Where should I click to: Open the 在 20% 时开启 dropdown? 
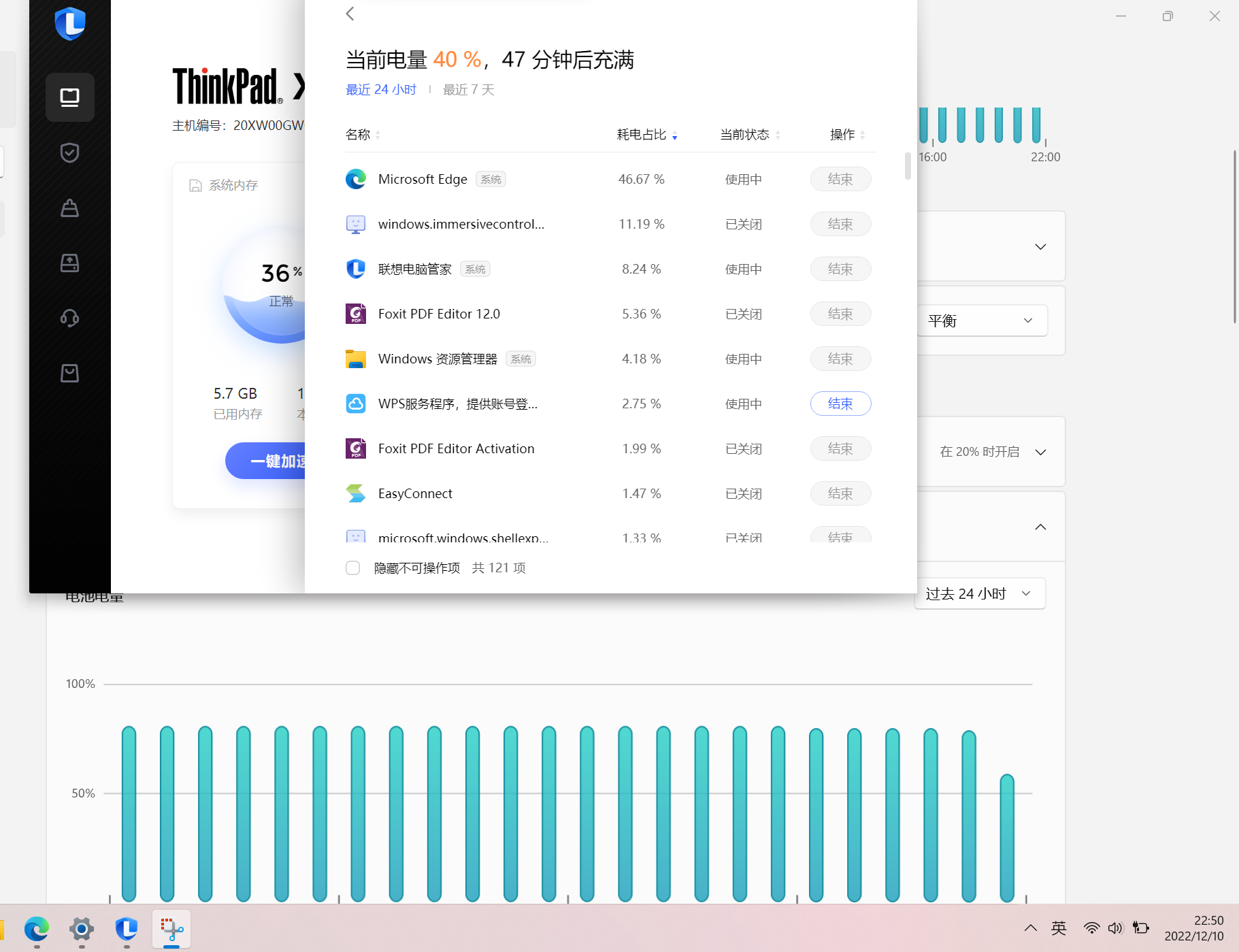point(993,452)
